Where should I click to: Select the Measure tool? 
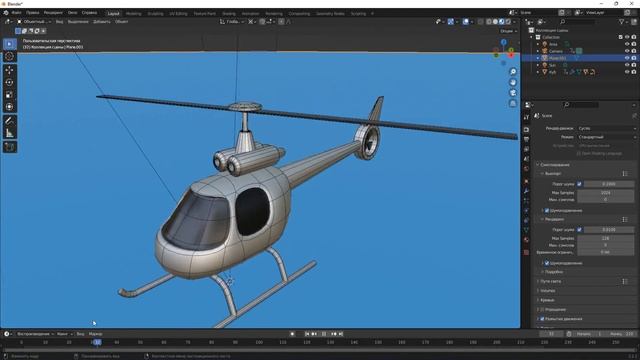(9, 133)
